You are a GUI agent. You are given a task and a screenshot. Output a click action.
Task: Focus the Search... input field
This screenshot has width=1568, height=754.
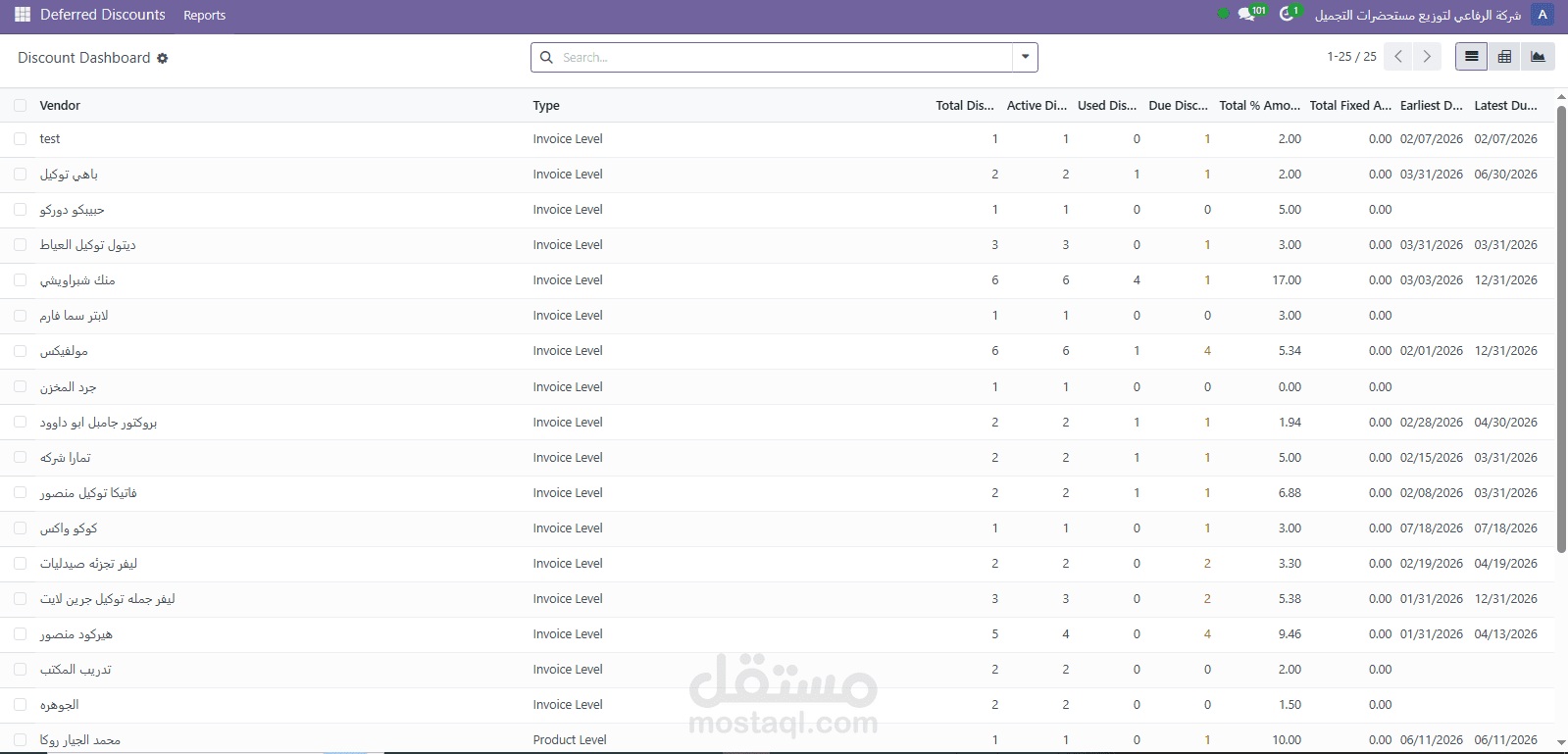pyautogui.click(x=784, y=57)
